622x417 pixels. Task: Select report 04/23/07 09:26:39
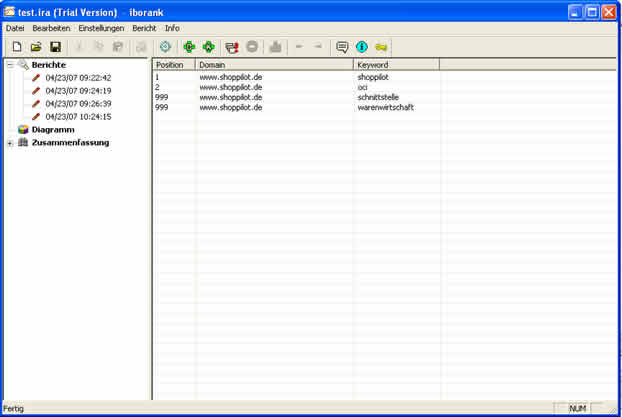click(78, 104)
